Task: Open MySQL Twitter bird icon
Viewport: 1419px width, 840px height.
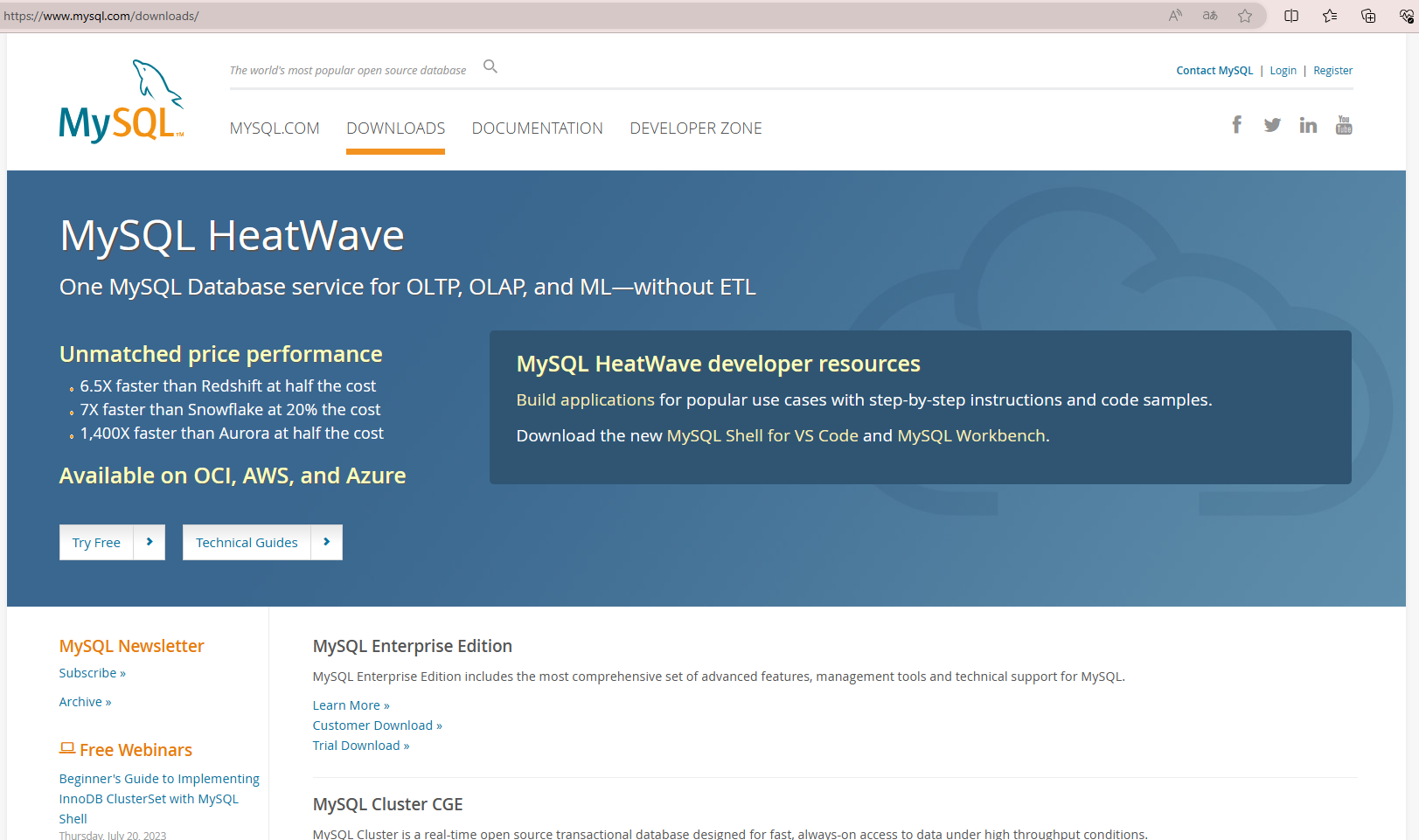Action: [x=1272, y=125]
